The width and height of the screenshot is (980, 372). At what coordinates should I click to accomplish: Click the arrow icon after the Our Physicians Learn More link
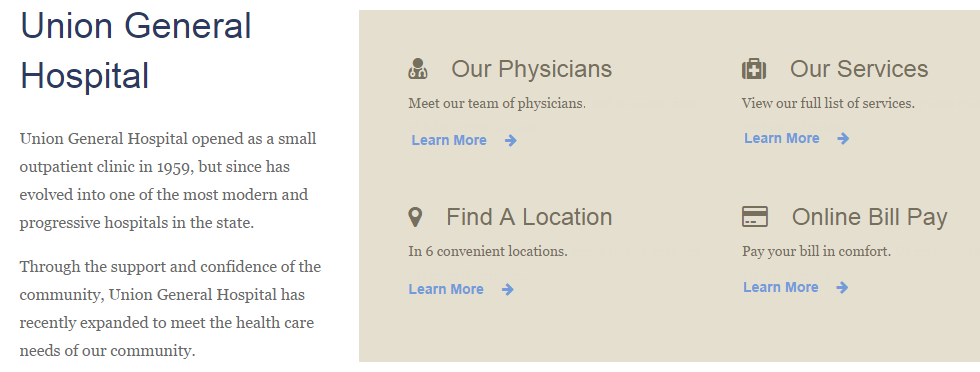point(511,141)
